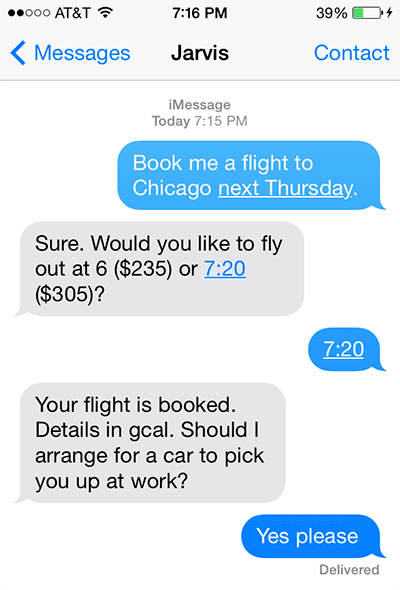Tap the Delivered status label
Image resolution: width=400 pixels, height=590 pixels.
click(x=349, y=570)
